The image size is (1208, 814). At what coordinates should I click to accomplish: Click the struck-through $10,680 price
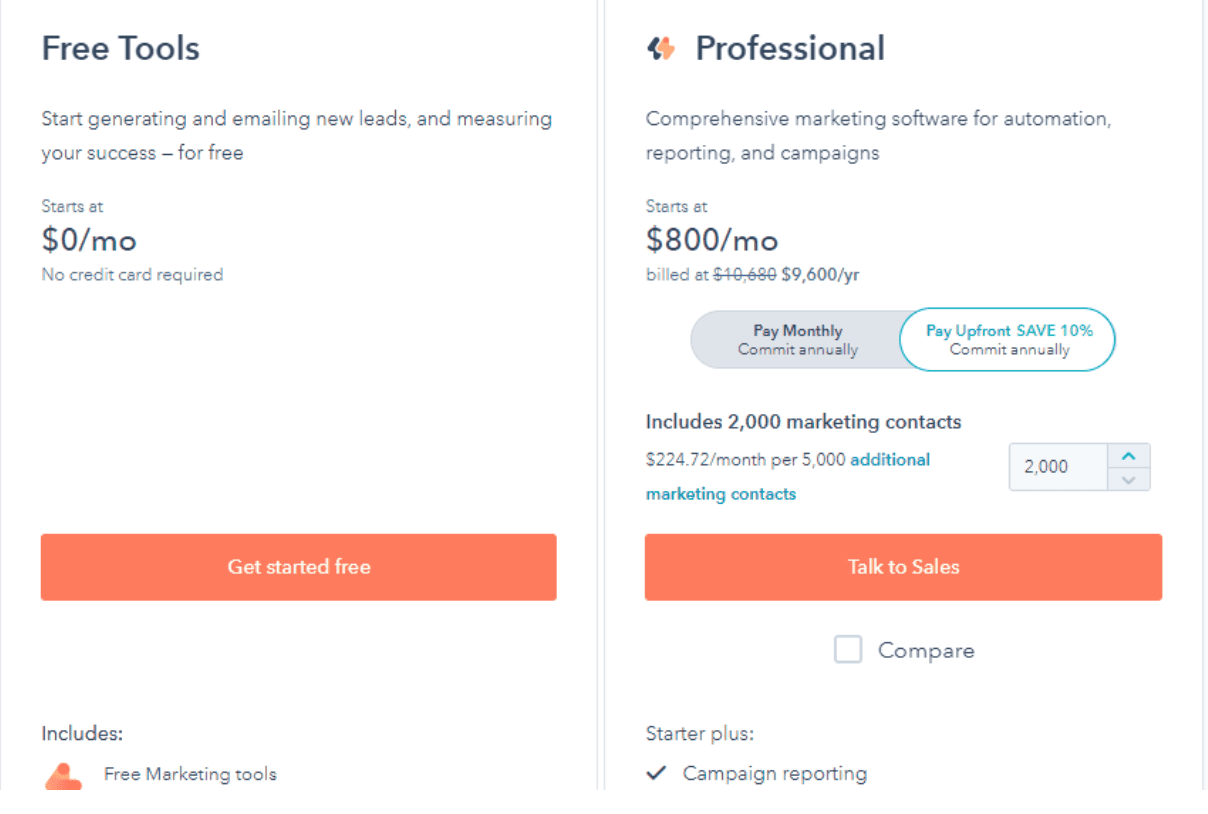(x=744, y=275)
